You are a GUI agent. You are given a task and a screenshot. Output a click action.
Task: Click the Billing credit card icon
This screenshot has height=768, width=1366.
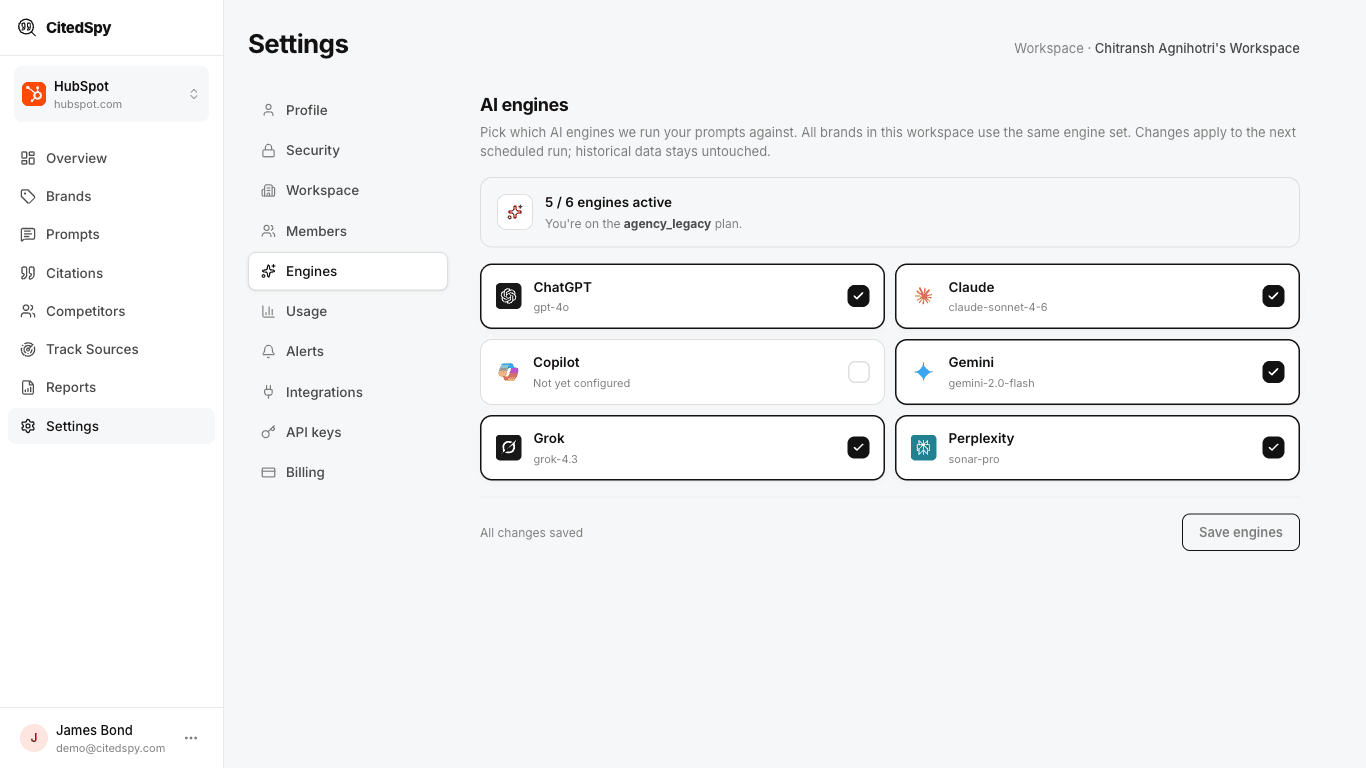[268, 472]
